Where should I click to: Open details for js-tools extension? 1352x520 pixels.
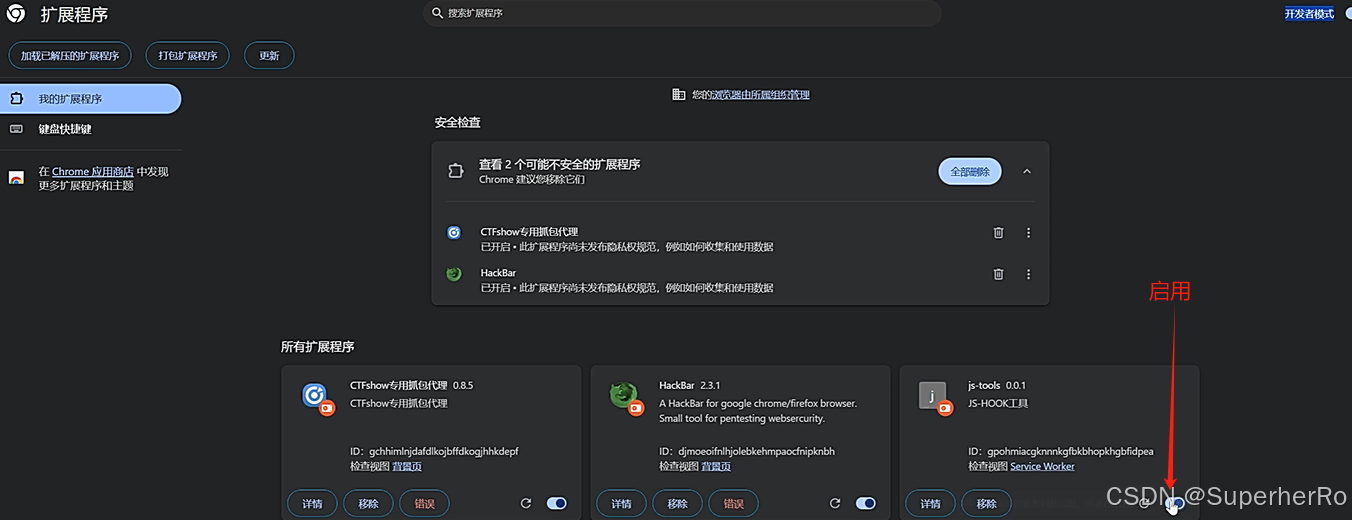coord(930,504)
